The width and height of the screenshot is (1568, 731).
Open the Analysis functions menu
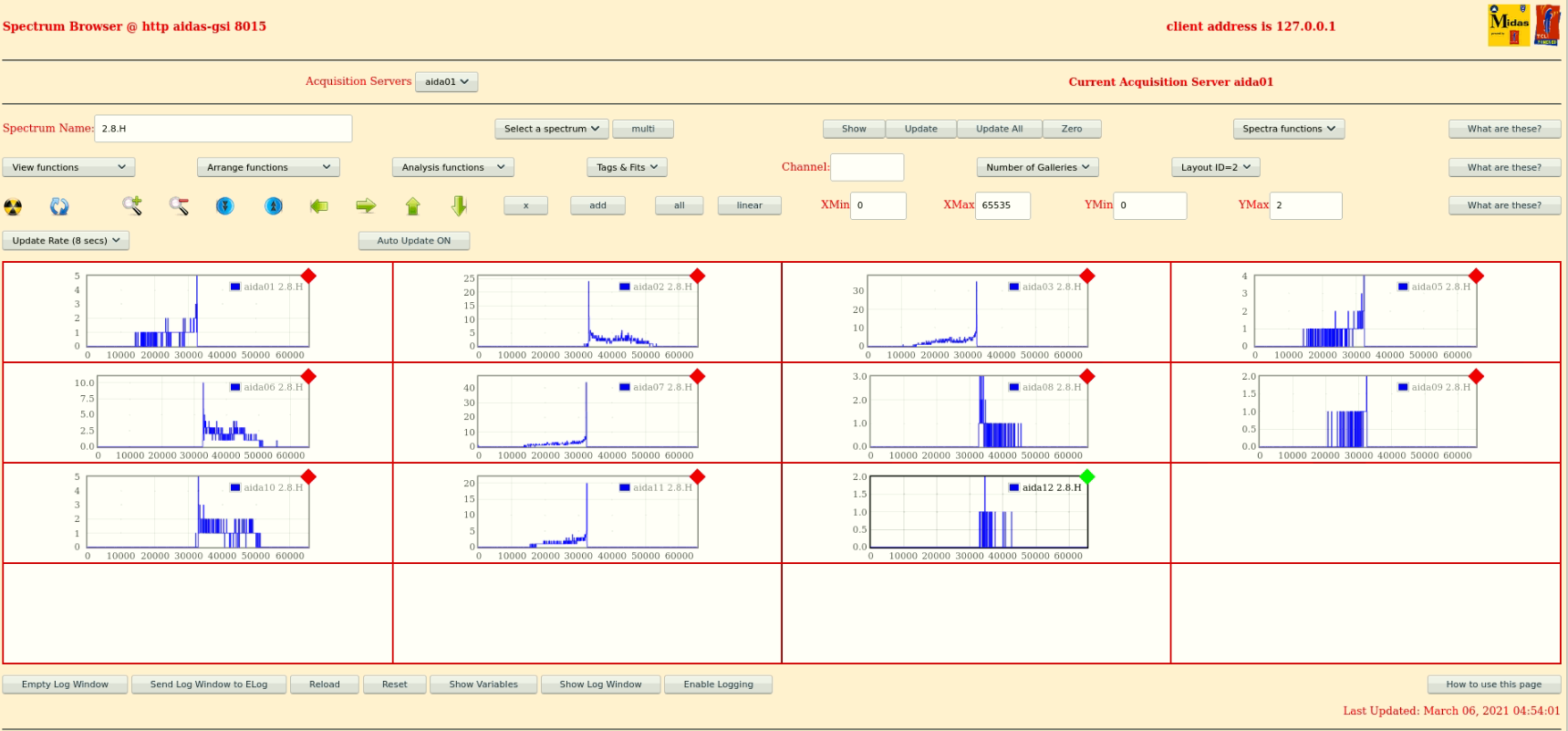[452, 168]
